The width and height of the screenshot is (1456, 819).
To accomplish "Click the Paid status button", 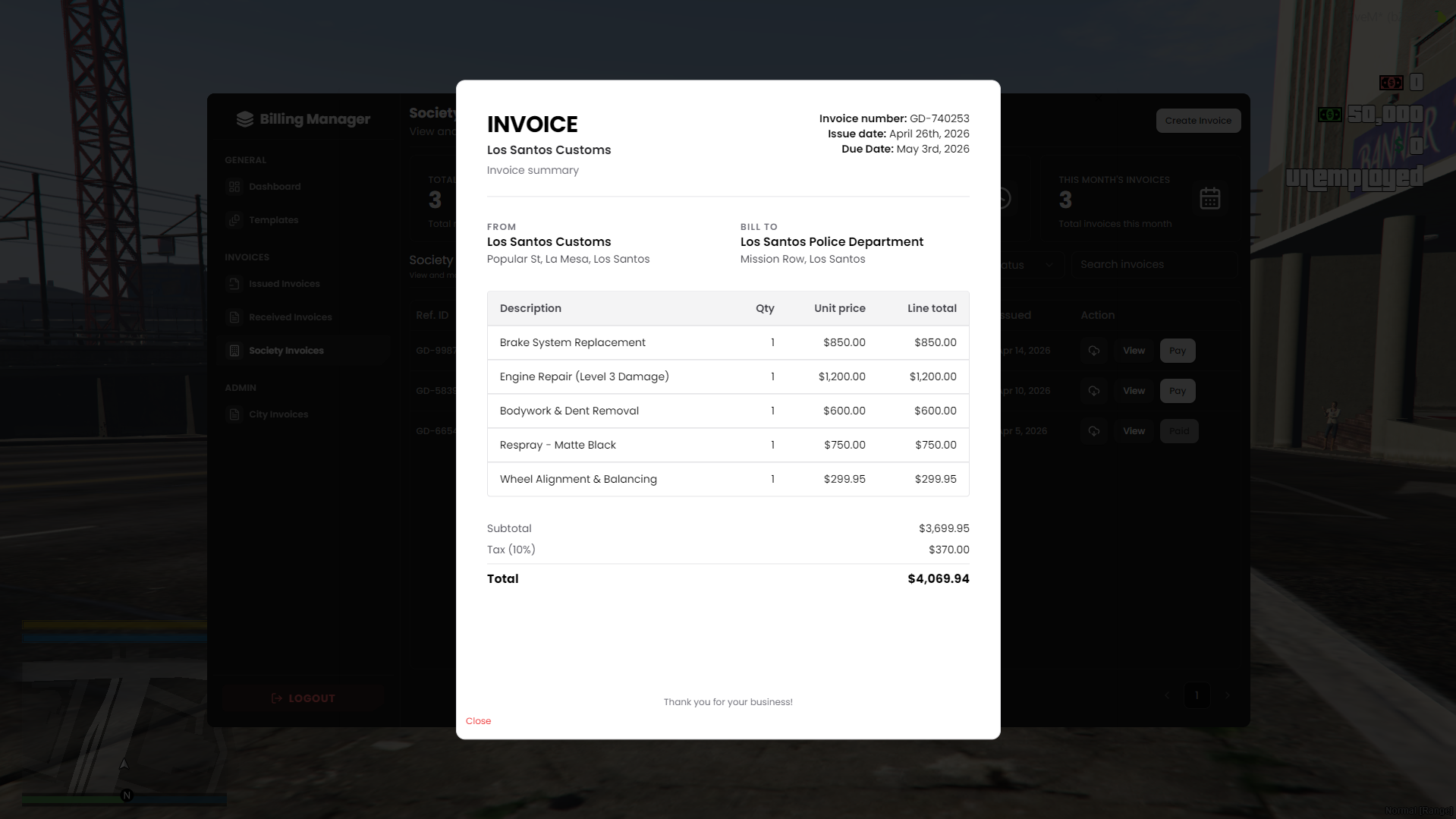I will click(1179, 431).
